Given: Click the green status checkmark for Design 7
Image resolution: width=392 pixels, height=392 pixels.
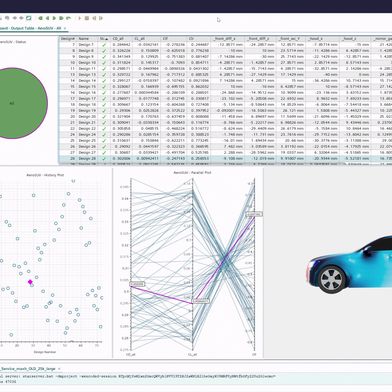Looking at the screenshot, I should pyautogui.click(x=104, y=45).
